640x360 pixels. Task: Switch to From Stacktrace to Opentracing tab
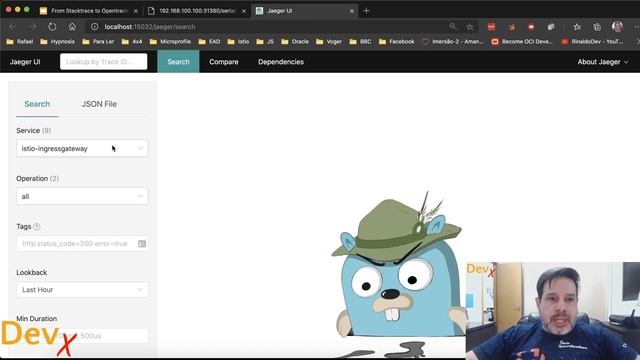(x=89, y=11)
